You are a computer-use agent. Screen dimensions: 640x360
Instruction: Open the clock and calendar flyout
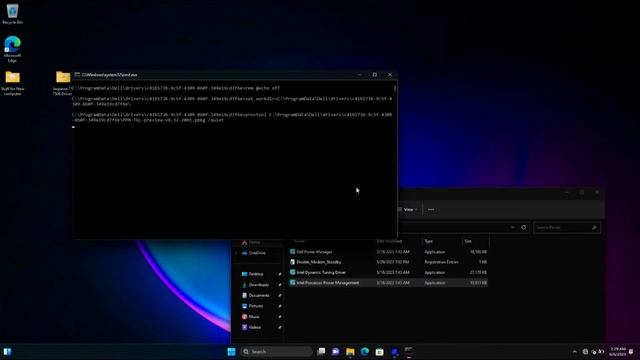click(618, 351)
